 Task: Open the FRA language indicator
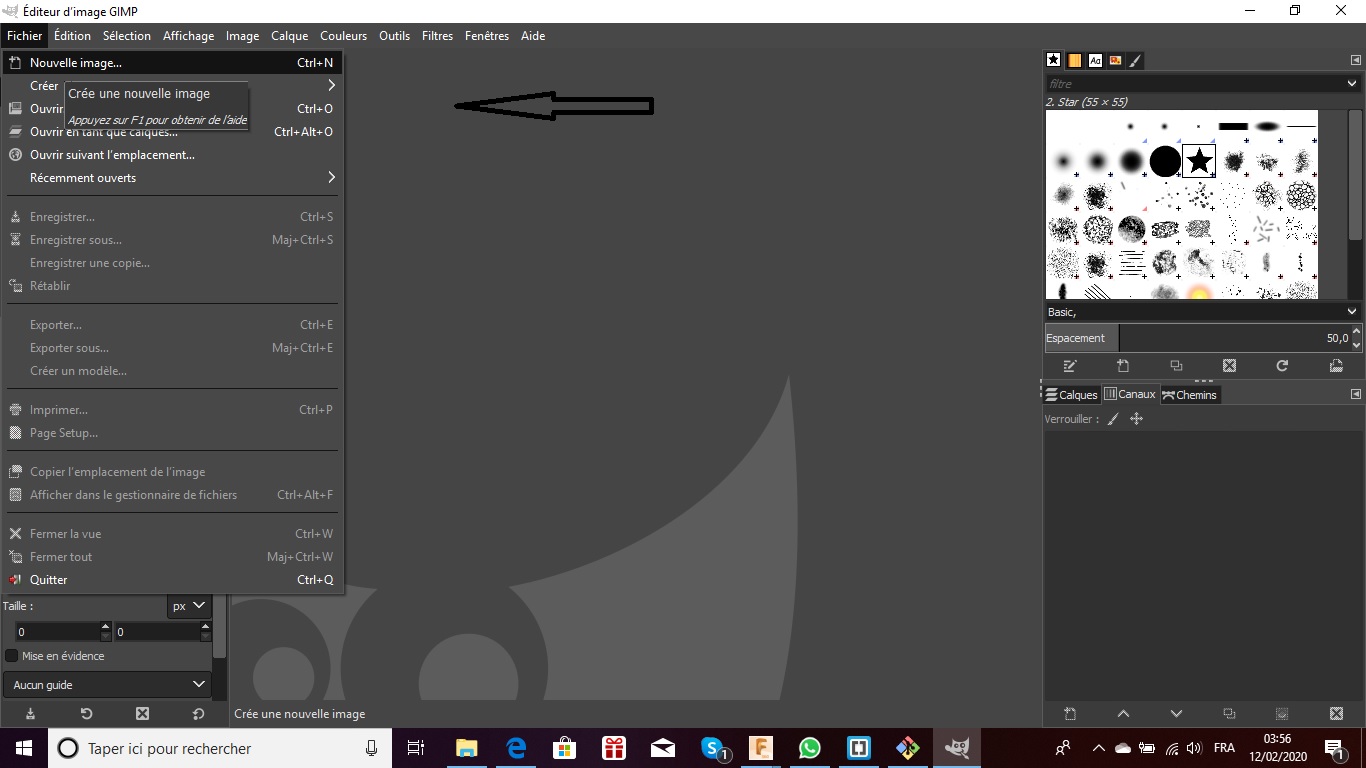(1224, 748)
